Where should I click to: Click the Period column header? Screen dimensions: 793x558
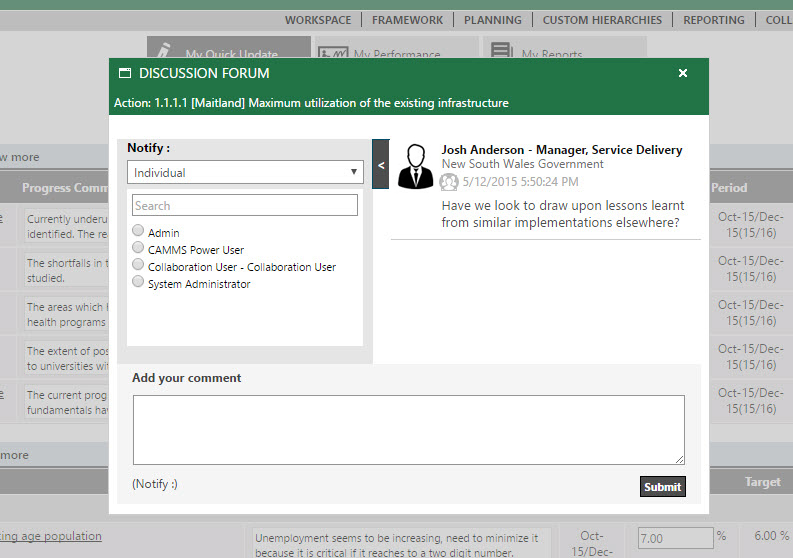coord(729,188)
